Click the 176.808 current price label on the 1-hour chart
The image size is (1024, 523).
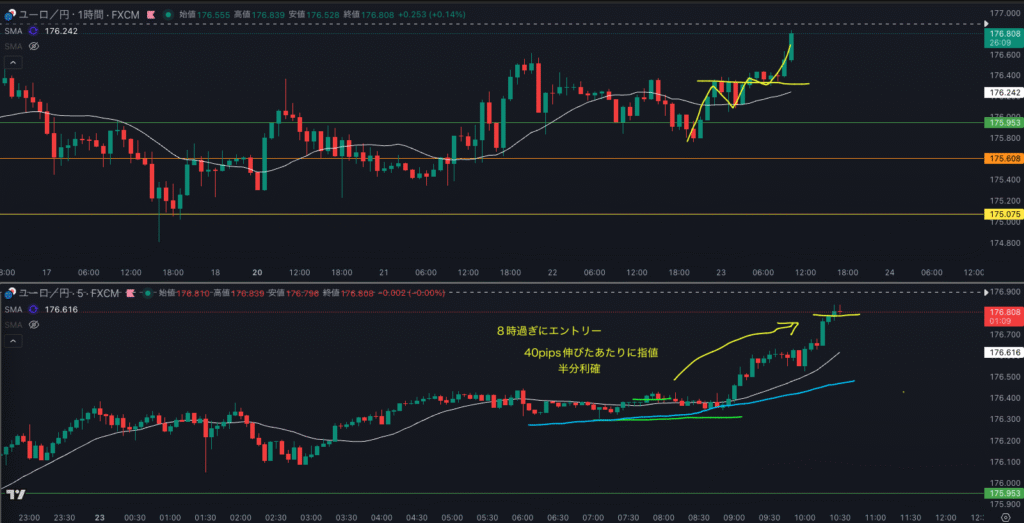tap(1002, 33)
